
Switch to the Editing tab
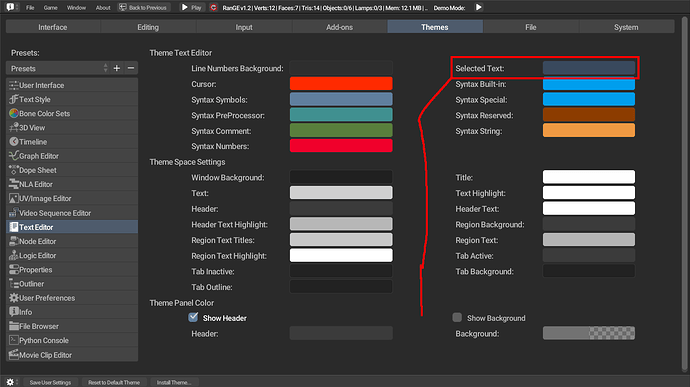point(148,27)
